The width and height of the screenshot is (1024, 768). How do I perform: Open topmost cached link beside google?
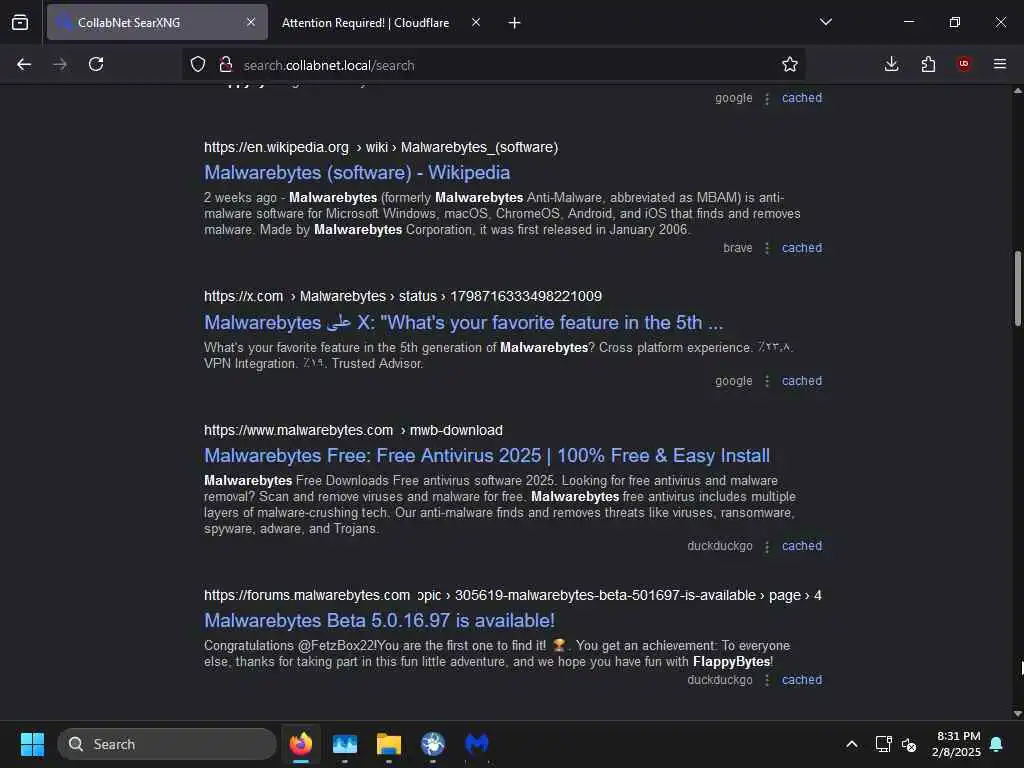(802, 98)
